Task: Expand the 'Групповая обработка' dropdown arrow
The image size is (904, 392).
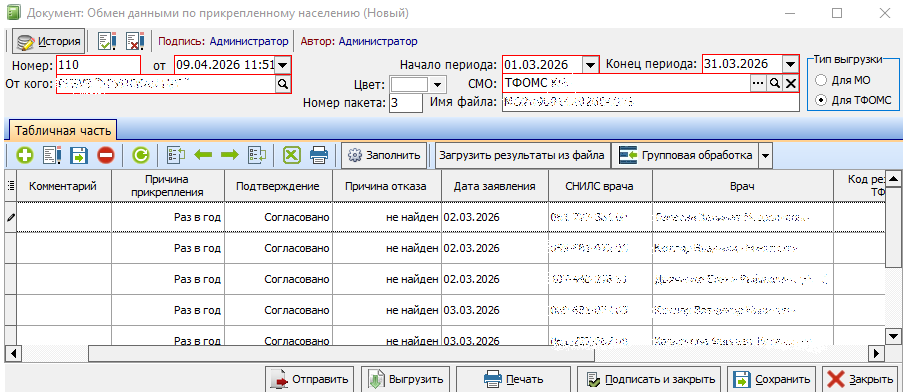Action: coord(765,155)
